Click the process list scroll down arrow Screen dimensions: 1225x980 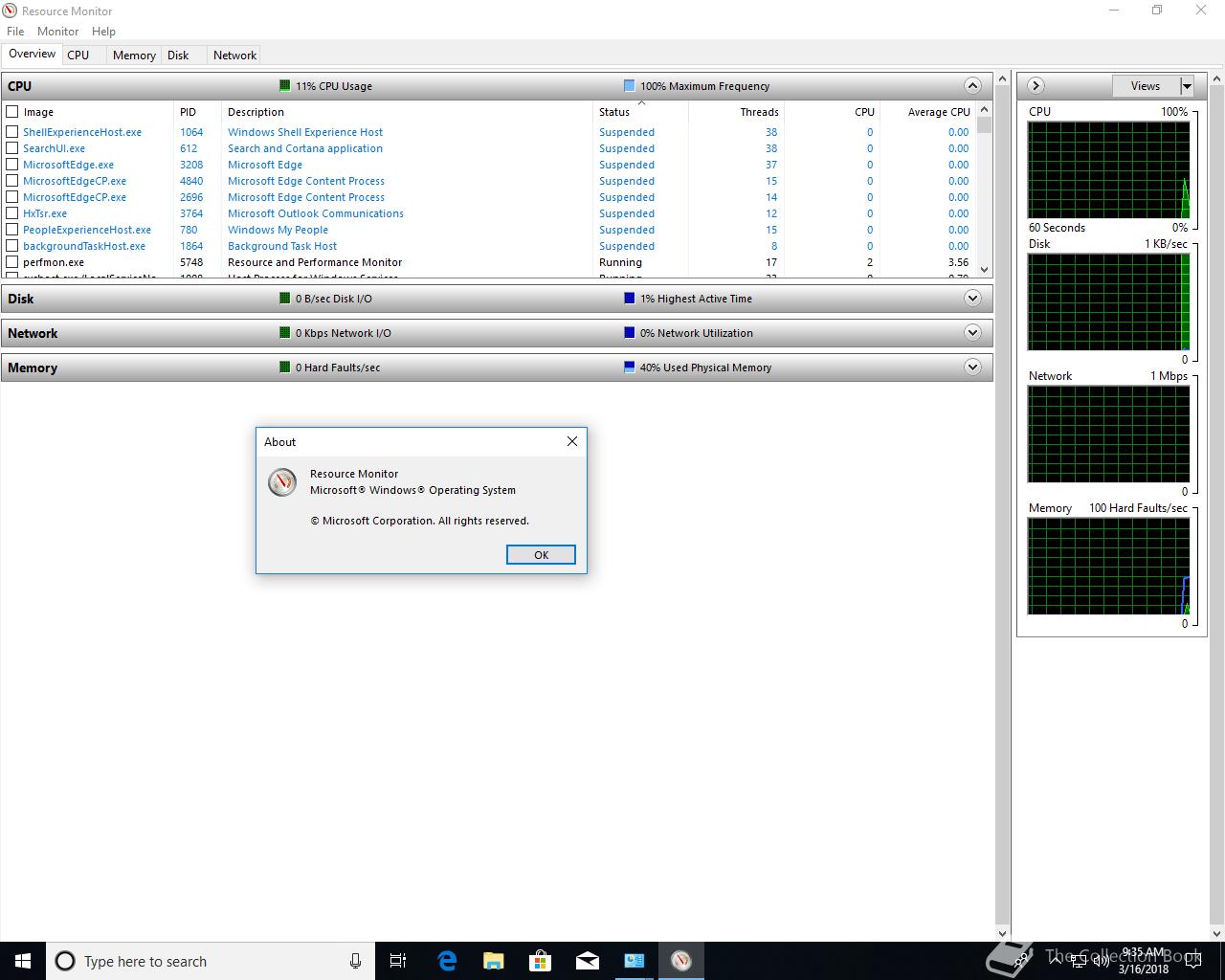coord(985,270)
